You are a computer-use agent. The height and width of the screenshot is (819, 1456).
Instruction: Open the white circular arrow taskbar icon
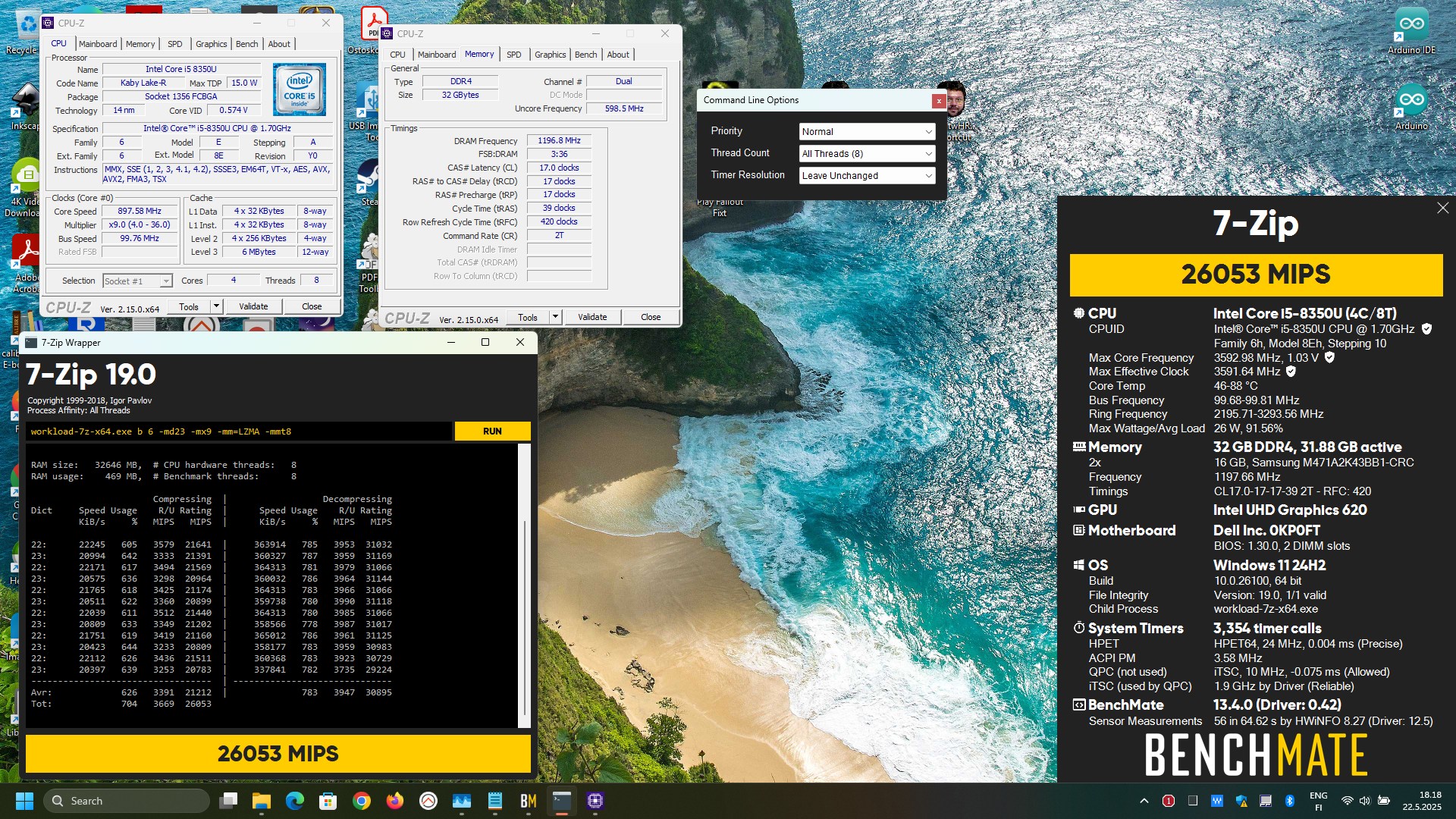[x=428, y=801]
